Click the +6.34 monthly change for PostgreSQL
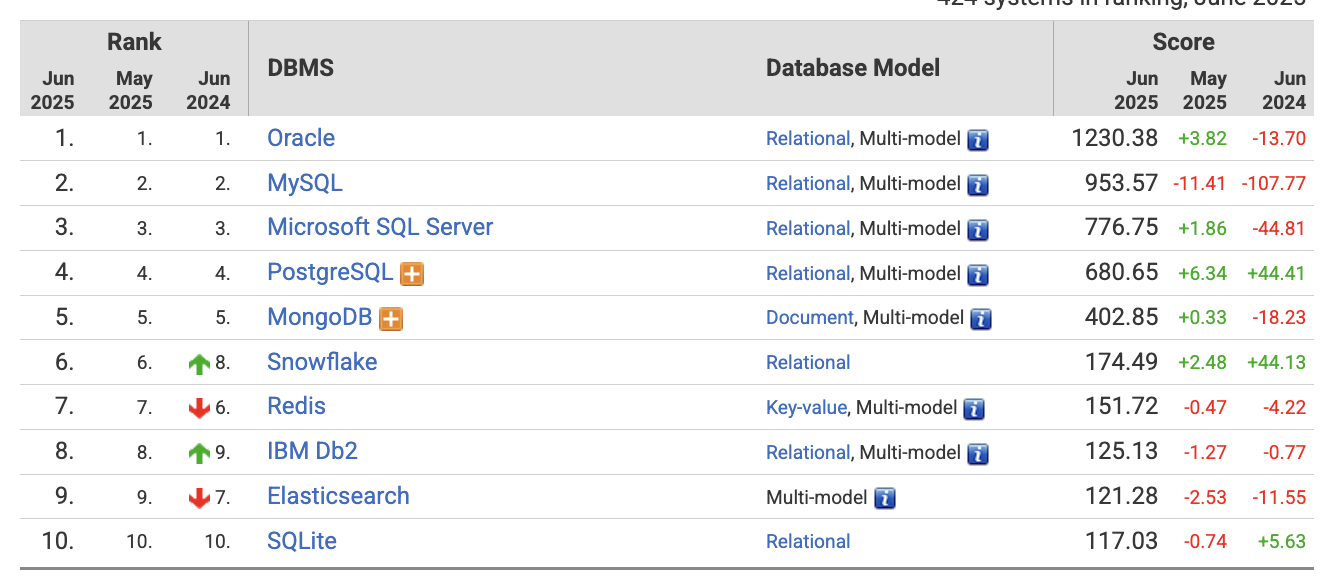This screenshot has width=1340, height=576. point(1203,273)
